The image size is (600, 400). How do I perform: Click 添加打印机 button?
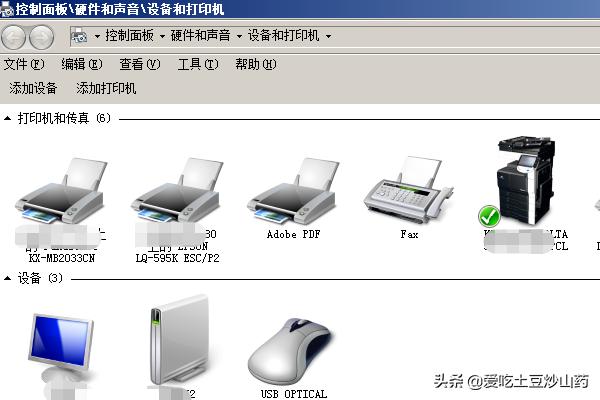coord(106,88)
